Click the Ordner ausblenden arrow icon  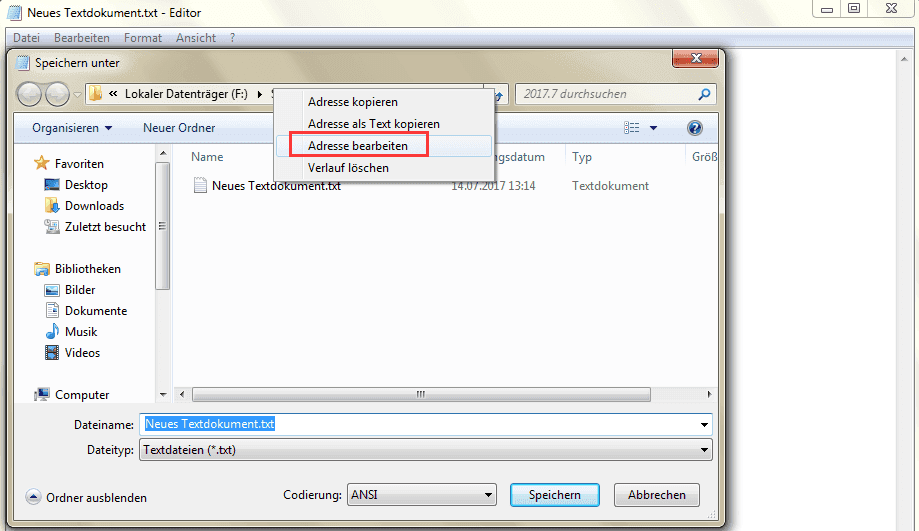[x=33, y=498]
